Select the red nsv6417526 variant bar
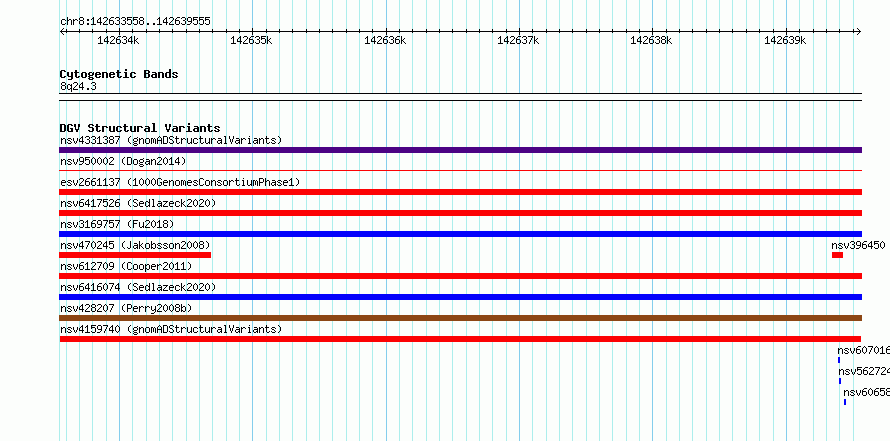Viewport: 890px width, 441px height. coord(460,213)
